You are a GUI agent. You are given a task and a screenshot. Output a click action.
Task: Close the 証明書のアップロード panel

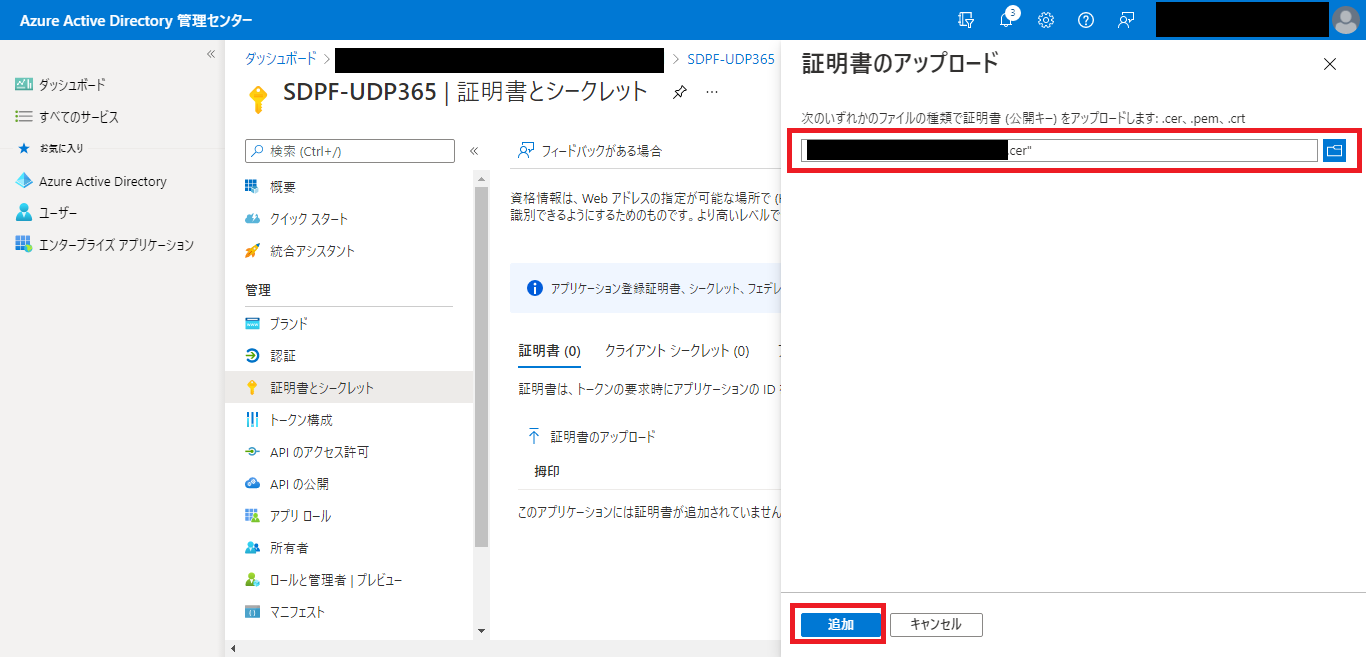click(x=1329, y=64)
